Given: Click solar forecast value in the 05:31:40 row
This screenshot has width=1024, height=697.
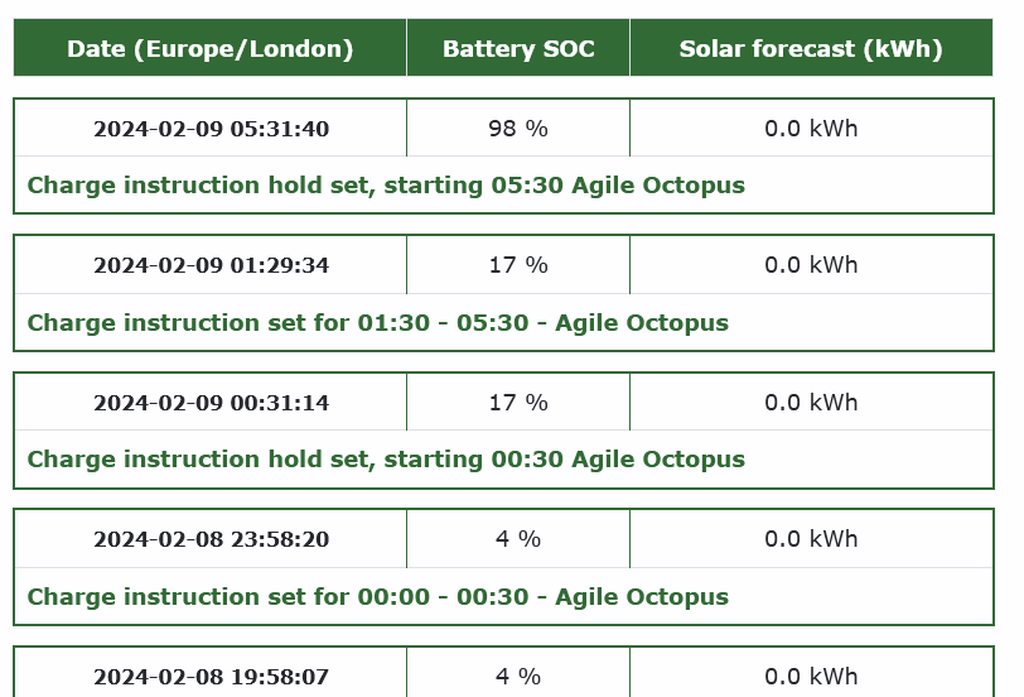Looking at the screenshot, I should (x=811, y=129).
